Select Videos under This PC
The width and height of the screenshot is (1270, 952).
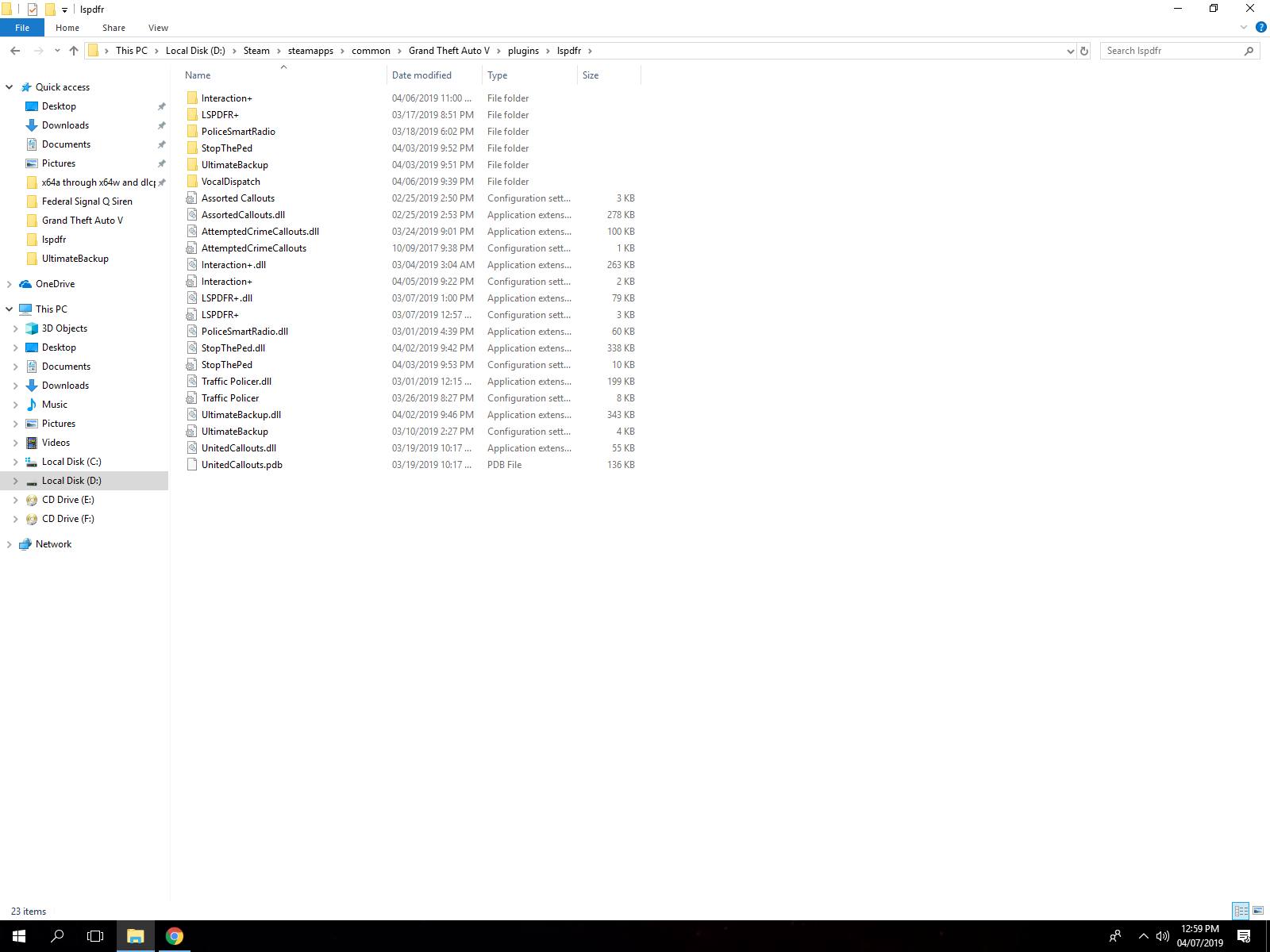coord(56,443)
